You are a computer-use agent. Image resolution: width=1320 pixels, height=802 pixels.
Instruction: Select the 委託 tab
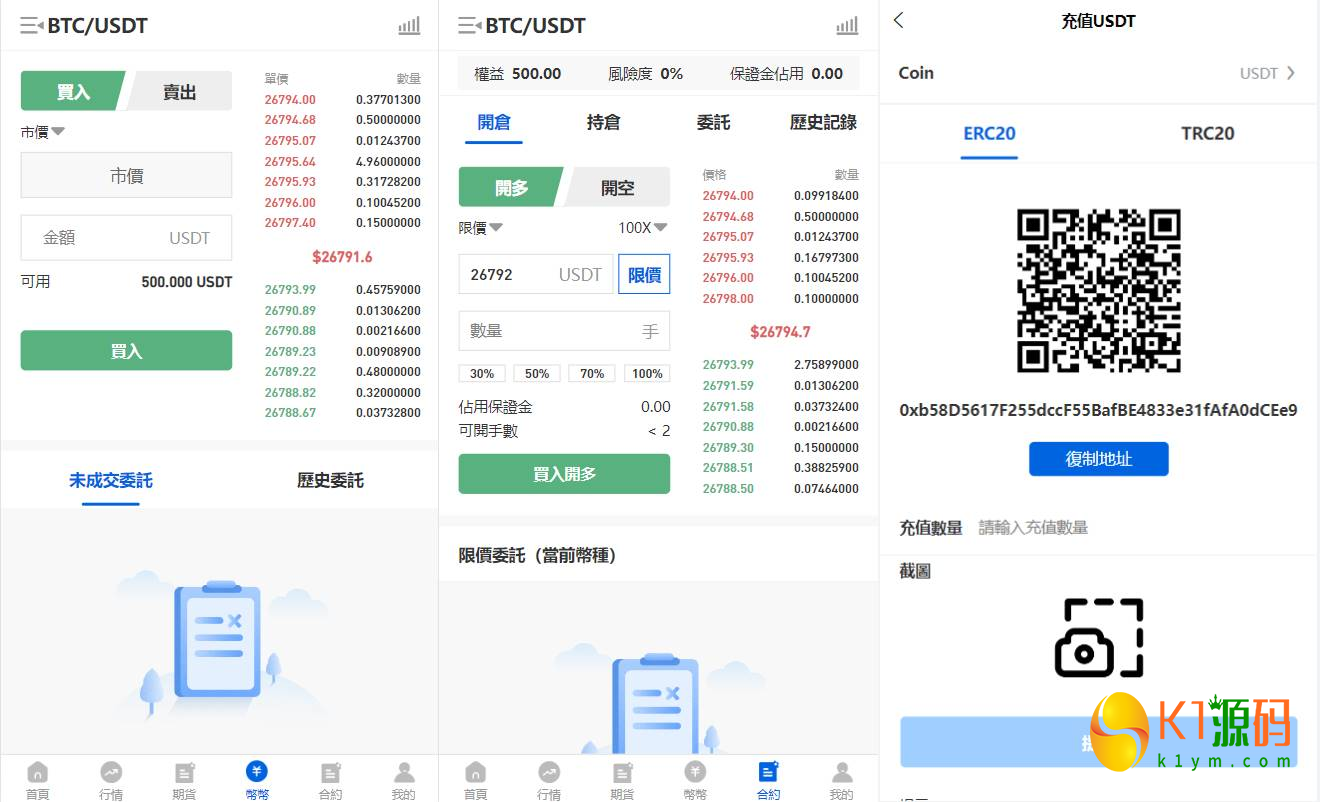click(x=713, y=122)
